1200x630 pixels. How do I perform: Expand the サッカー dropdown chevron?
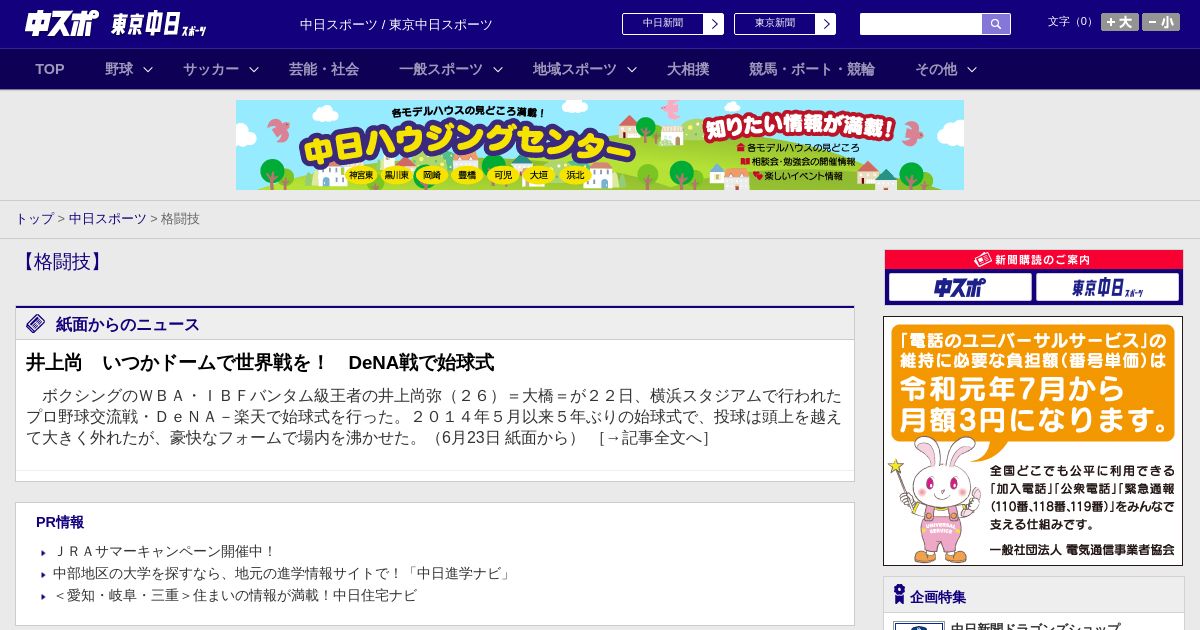(254, 69)
